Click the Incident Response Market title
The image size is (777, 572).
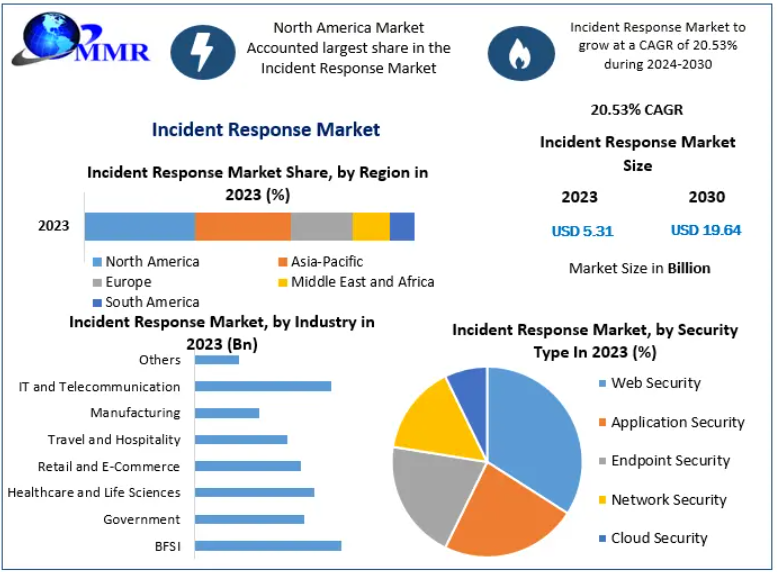coord(265,130)
